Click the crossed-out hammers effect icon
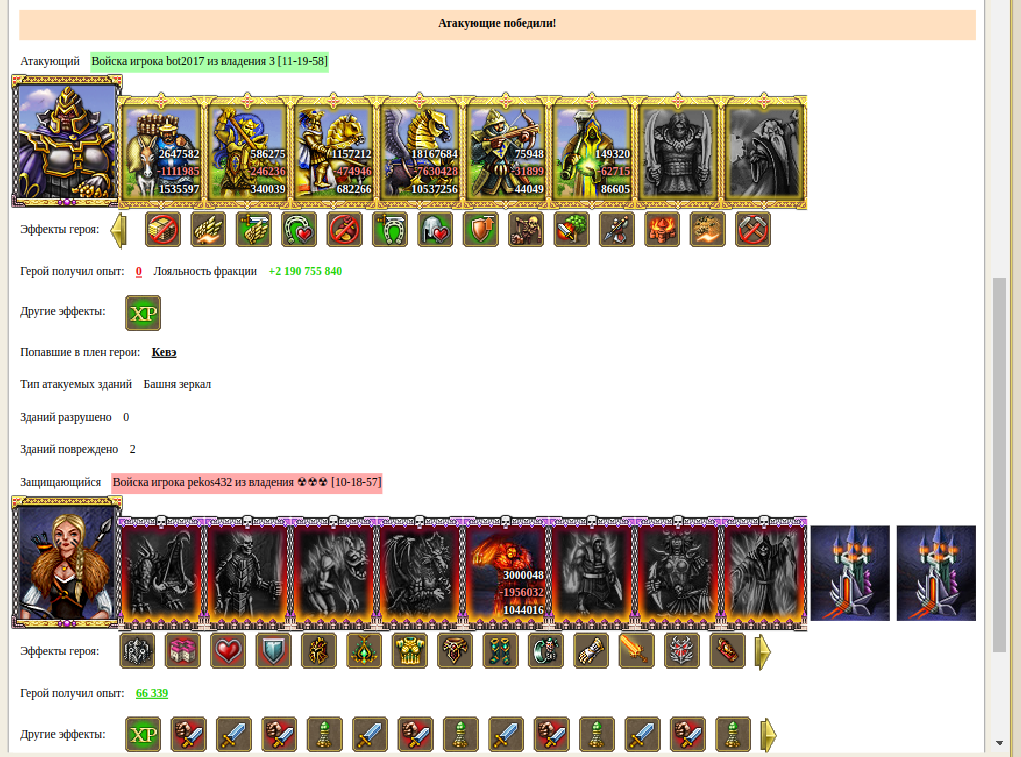 click(753, 229)
